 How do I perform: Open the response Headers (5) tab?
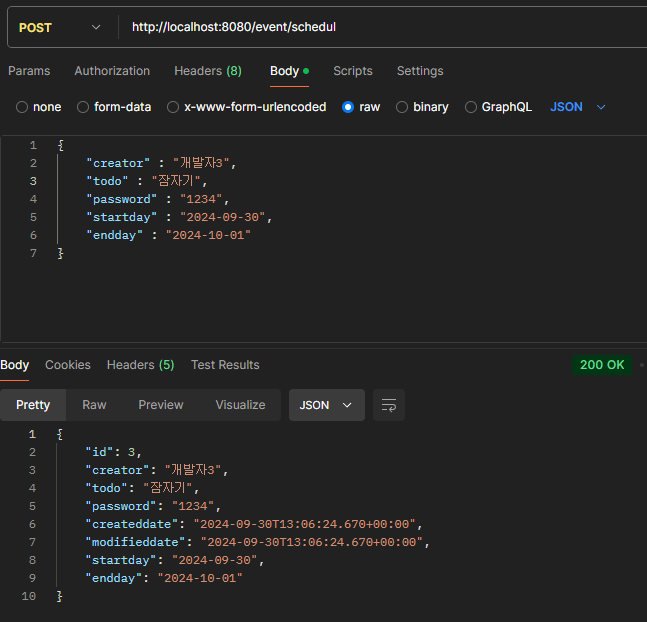[140, 365]
